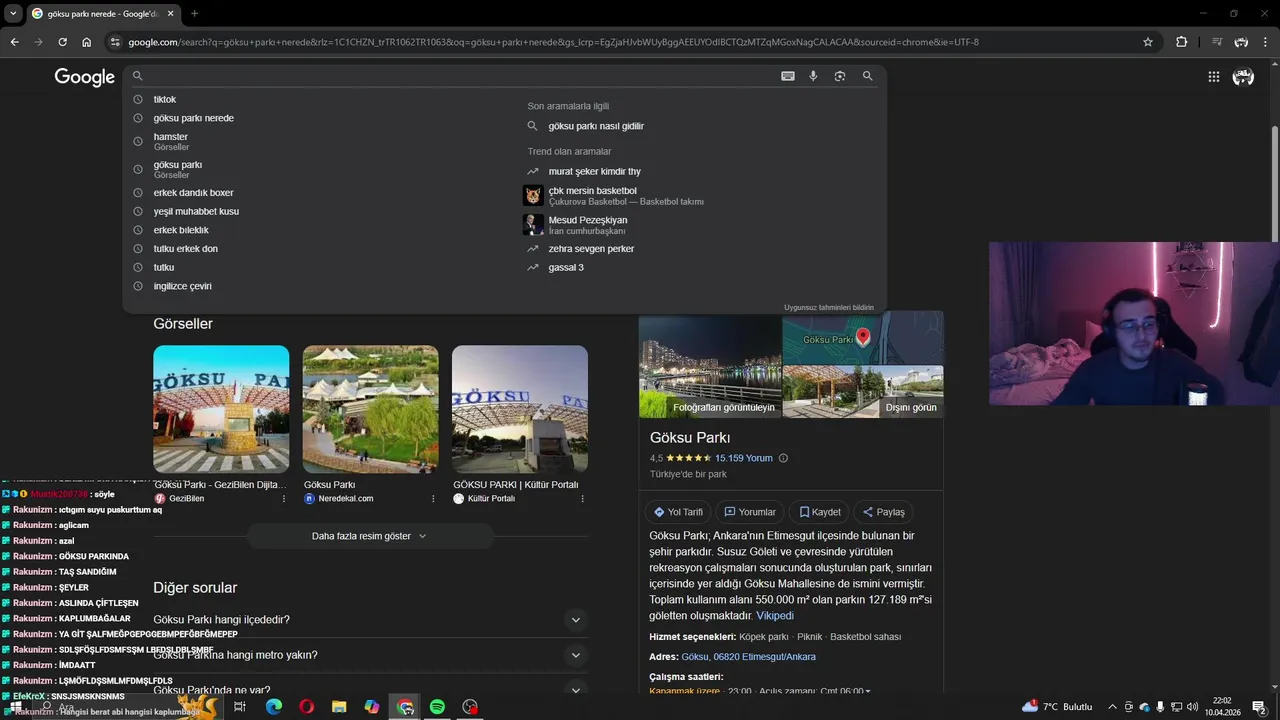Open more options for Neredekal.com result

[433, 498]
